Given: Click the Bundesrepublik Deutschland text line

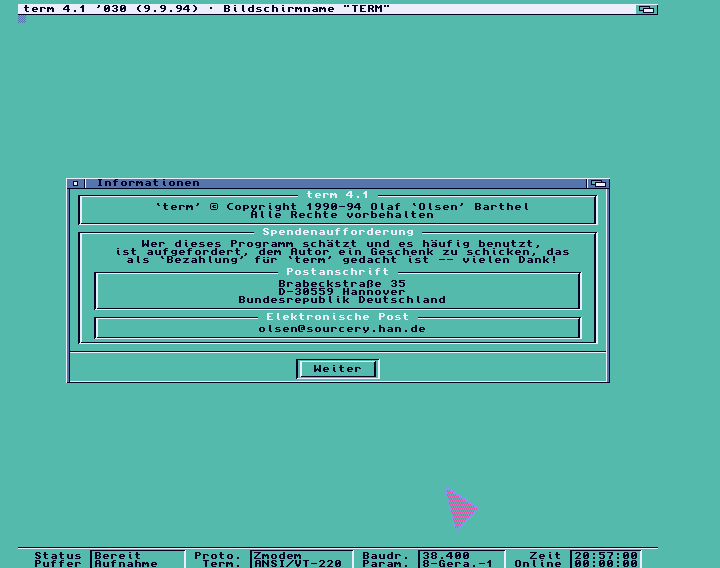Looking at the screenshot, I should pos(341,299).
